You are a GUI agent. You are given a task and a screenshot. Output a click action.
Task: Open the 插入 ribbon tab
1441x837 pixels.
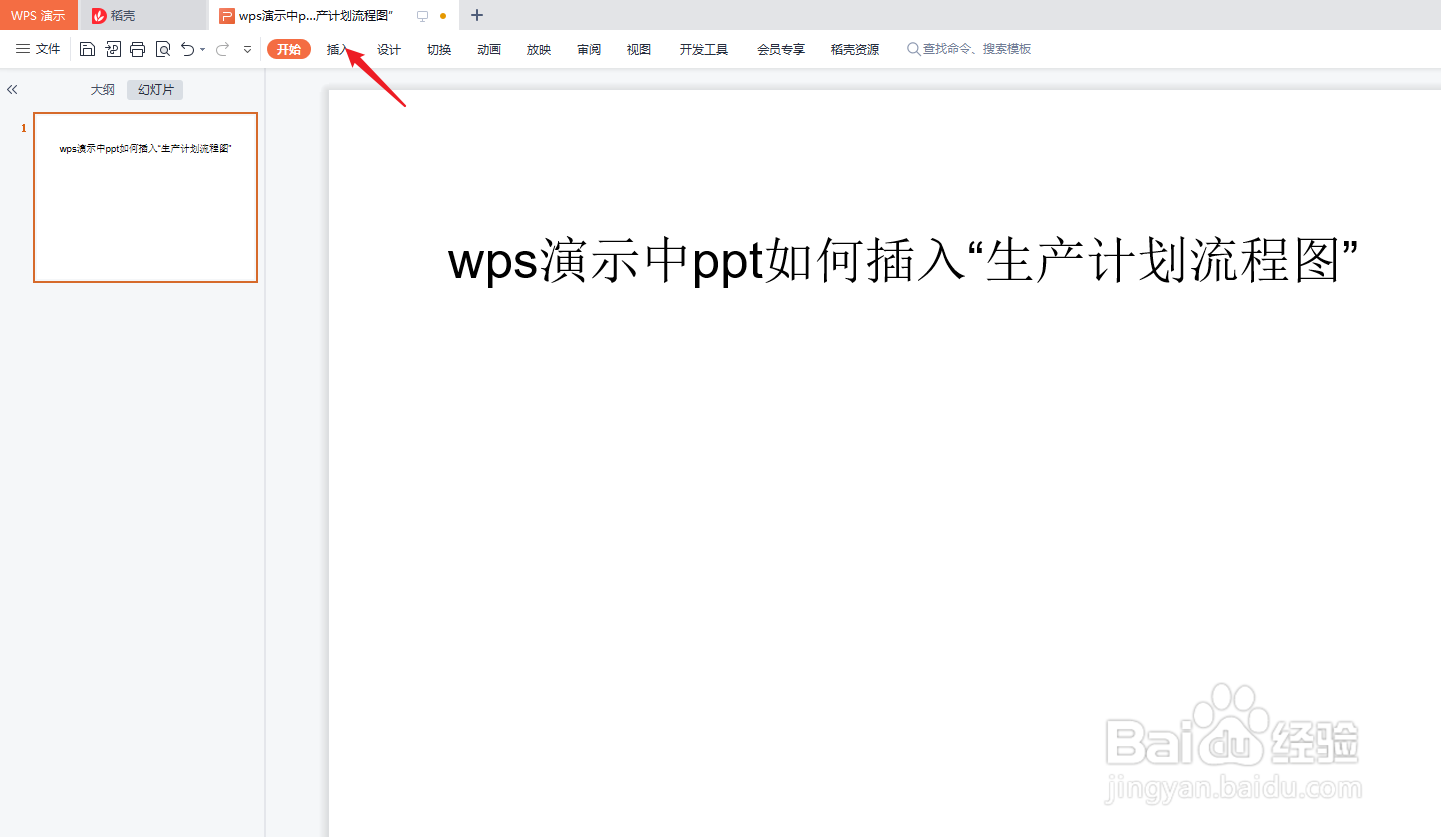(x=338, y=49)
